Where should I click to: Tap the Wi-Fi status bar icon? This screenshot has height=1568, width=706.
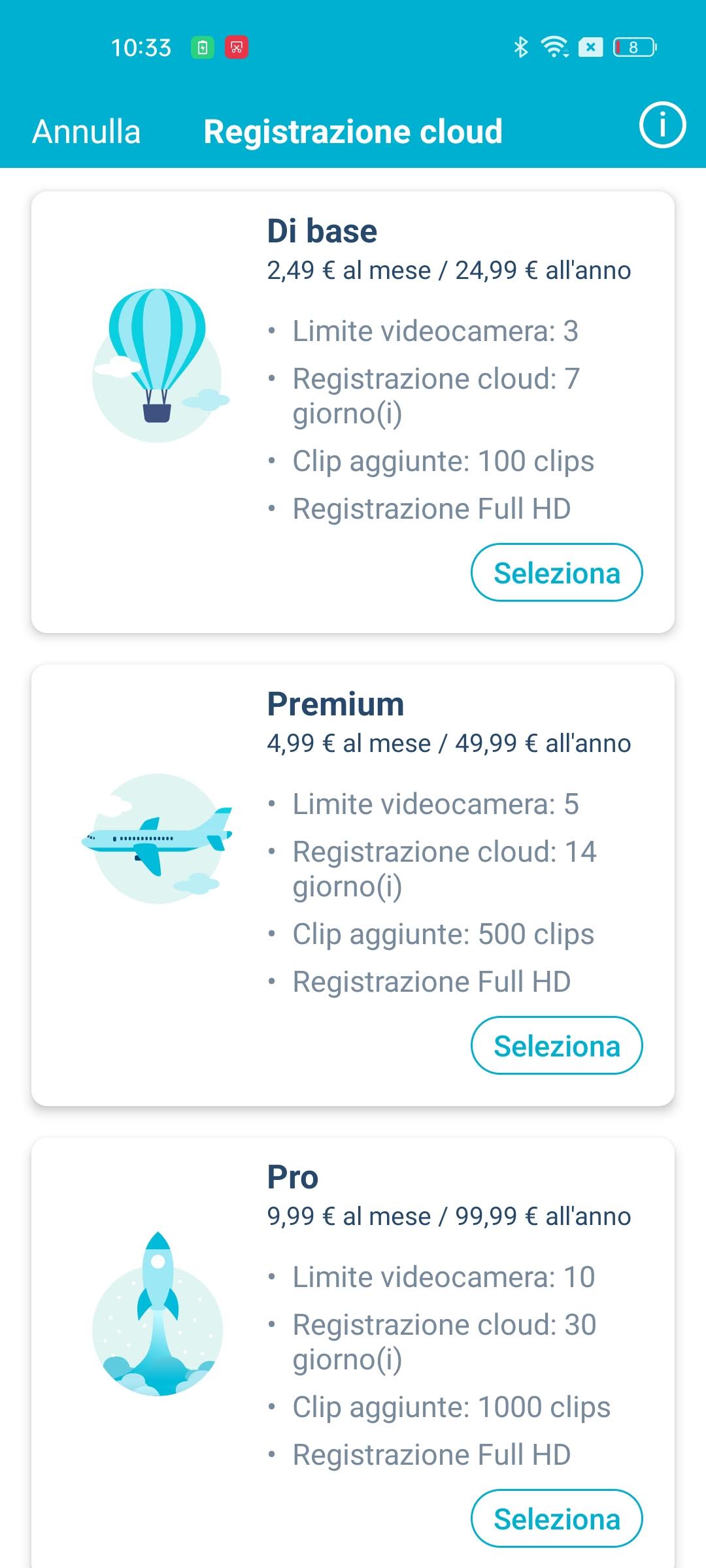click(x=554, y=47)
